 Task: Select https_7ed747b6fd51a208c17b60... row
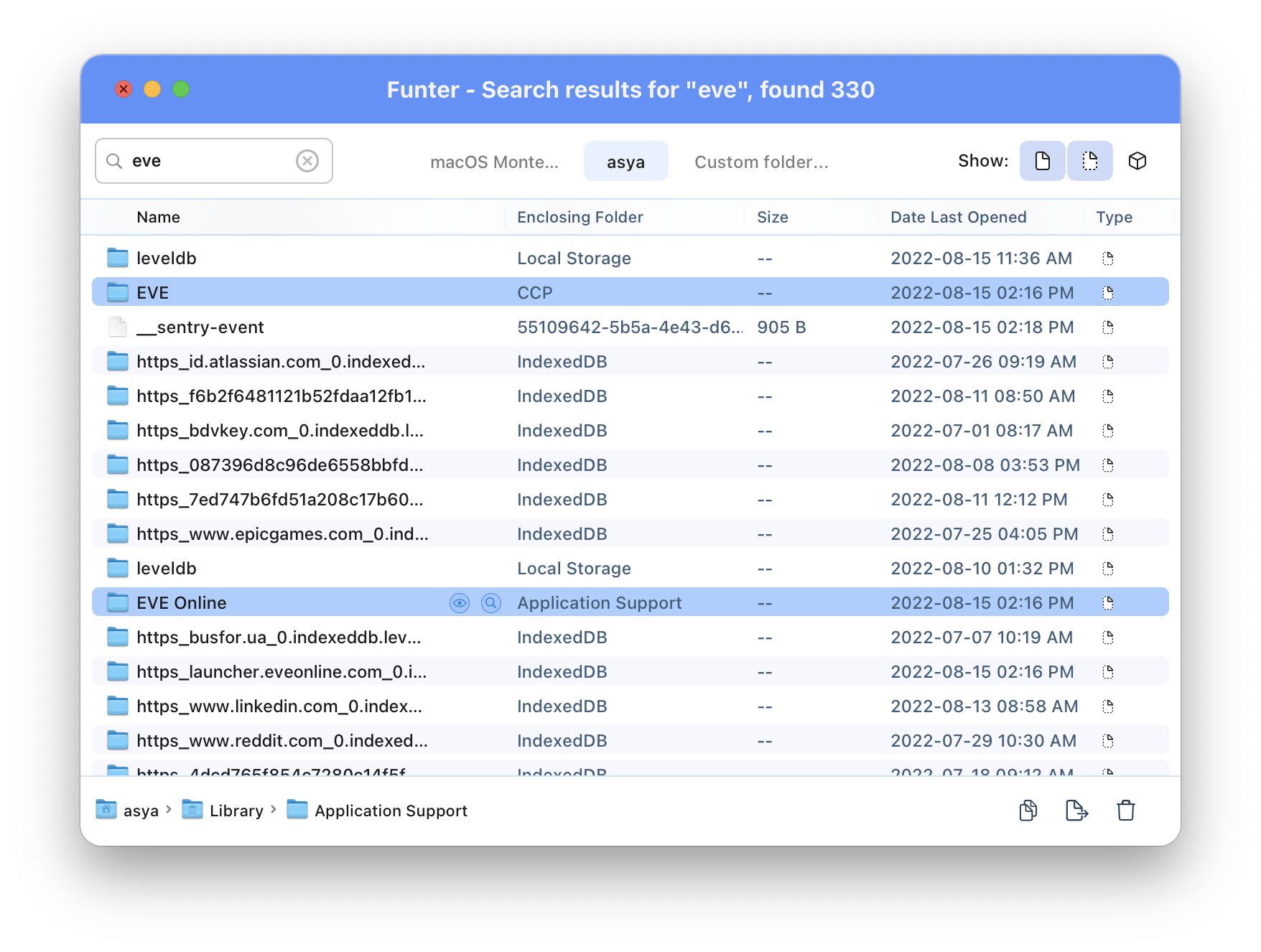coord(630,500)
